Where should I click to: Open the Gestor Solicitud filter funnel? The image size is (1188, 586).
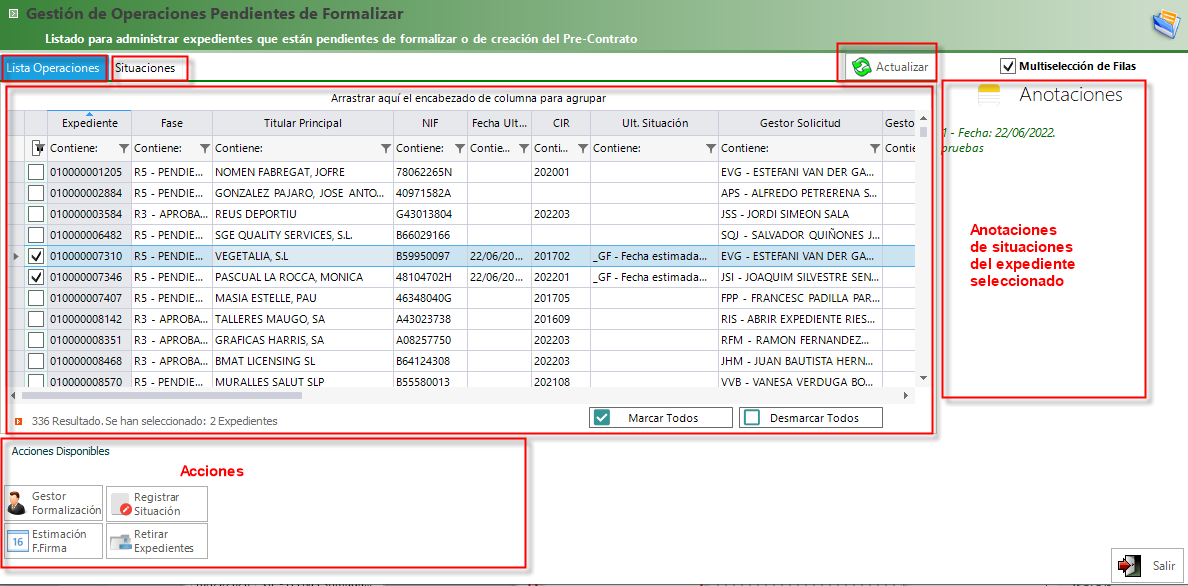click(874, 148)
